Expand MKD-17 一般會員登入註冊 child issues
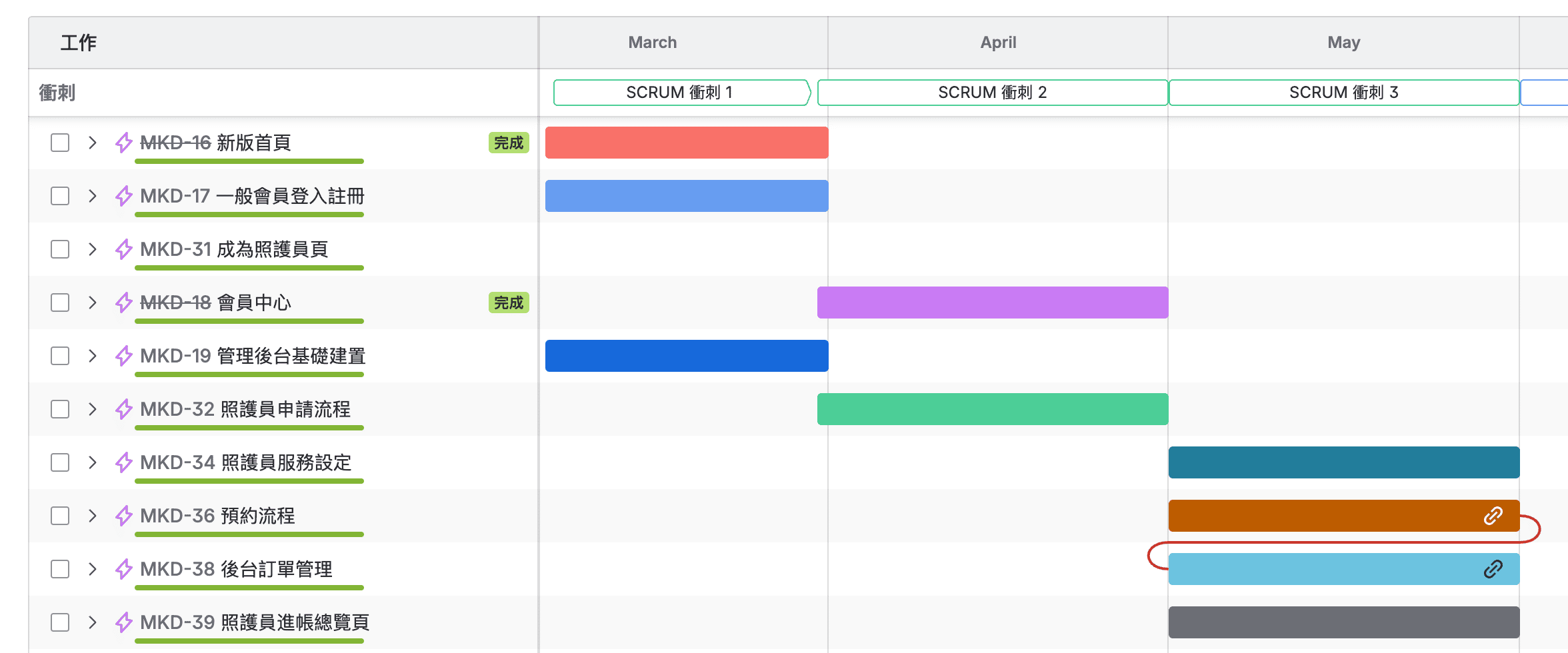1568x653 pixels. [93, 196]
